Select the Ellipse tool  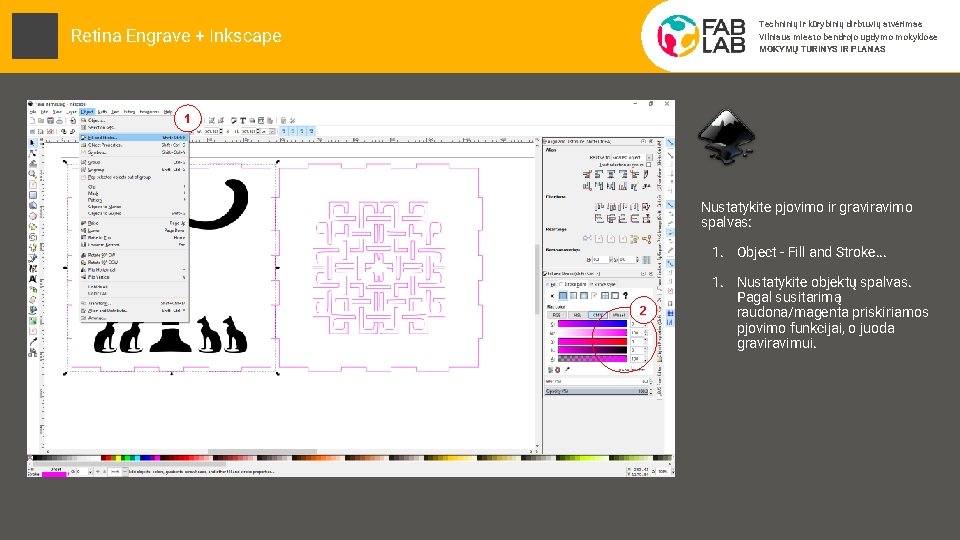[x=33, y=216]
